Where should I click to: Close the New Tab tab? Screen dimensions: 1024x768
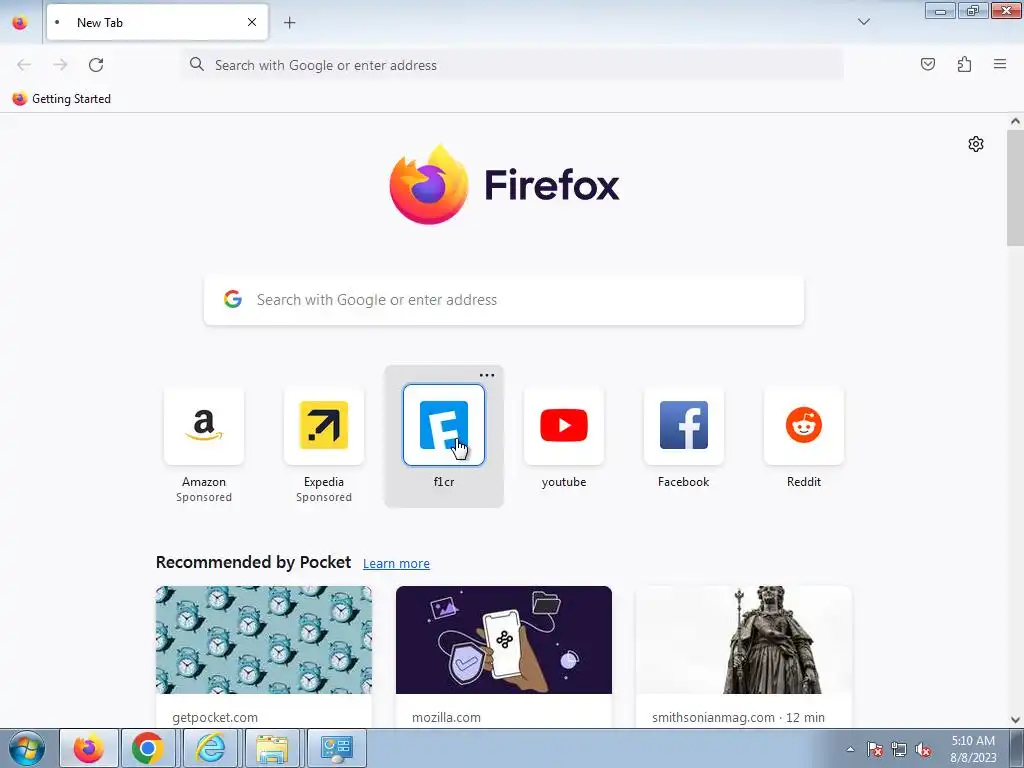click(252, 22)
